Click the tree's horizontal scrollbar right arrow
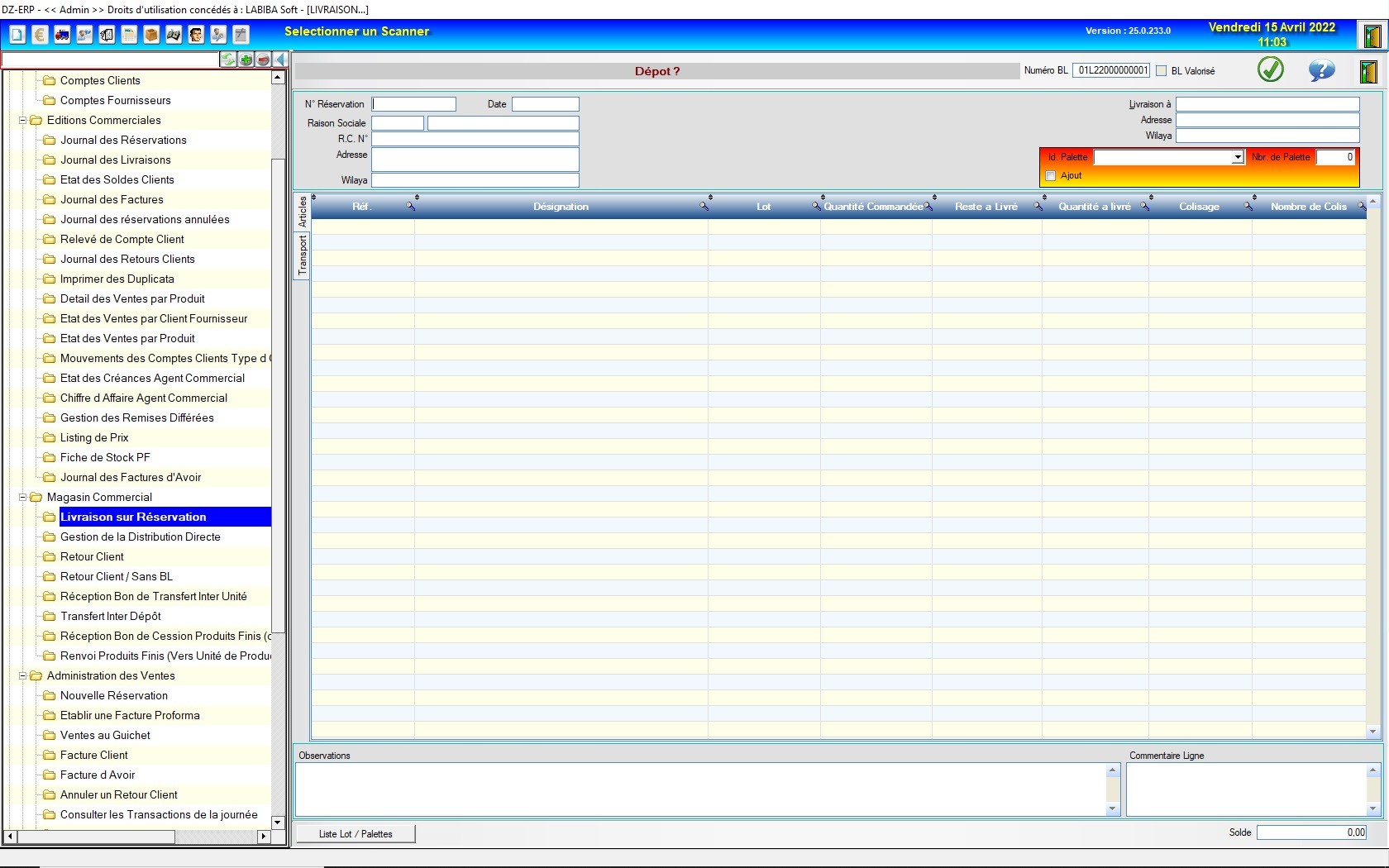The image size is (1389, 868). (264, 837)
